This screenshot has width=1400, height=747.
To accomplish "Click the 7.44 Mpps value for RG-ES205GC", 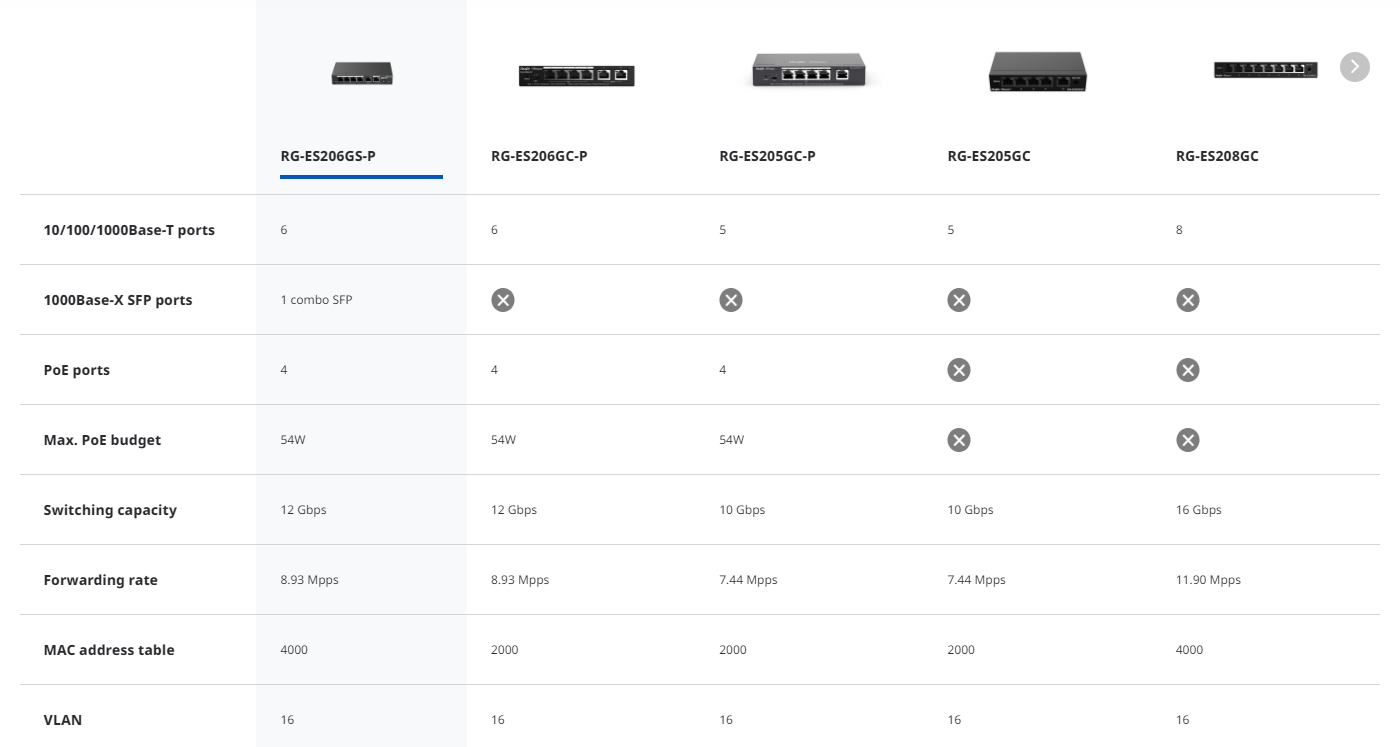I will pos(976,580).
